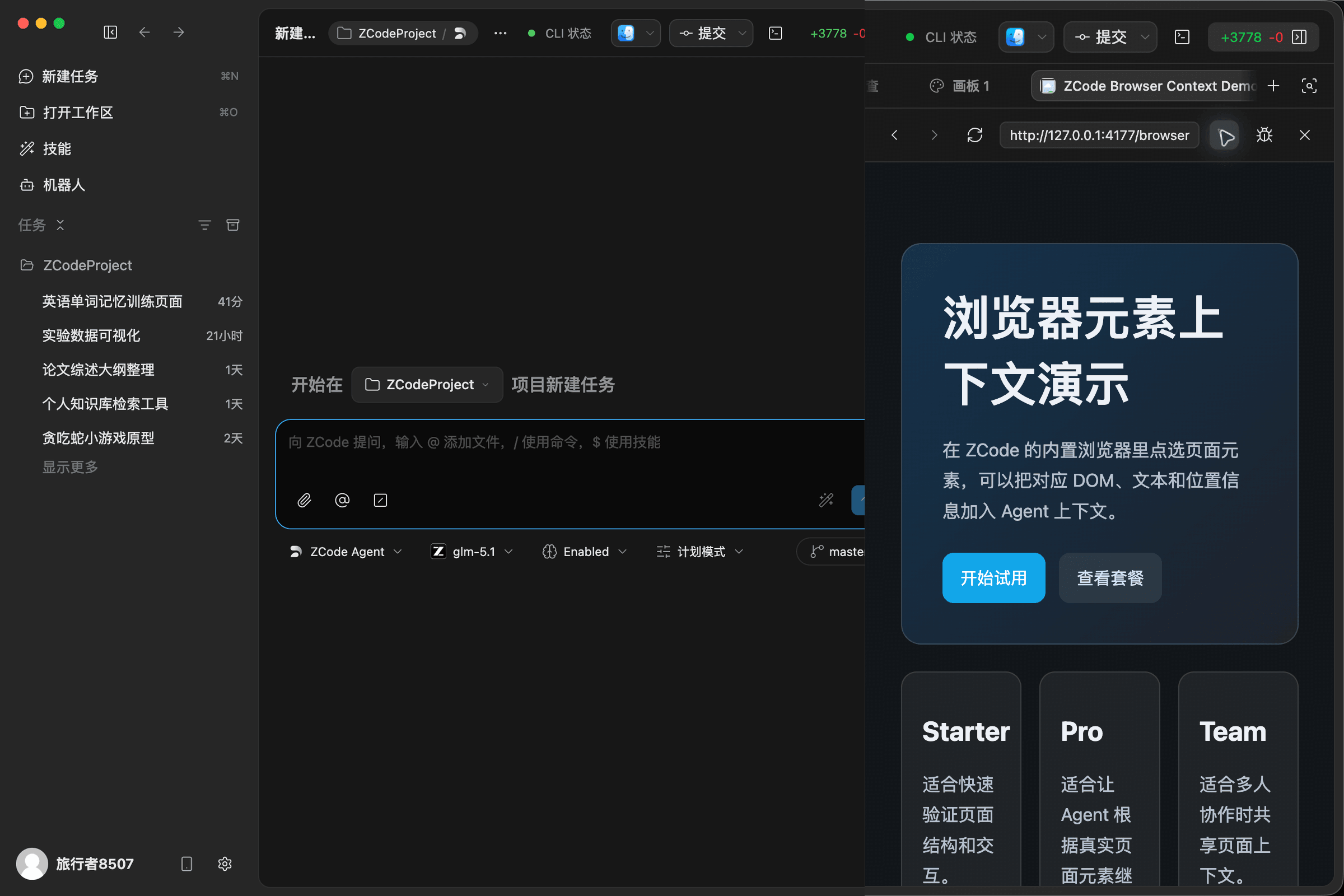Open the Finder icon dropdown in right panel
1344x896 pixels.
[x=1026, y=37]
